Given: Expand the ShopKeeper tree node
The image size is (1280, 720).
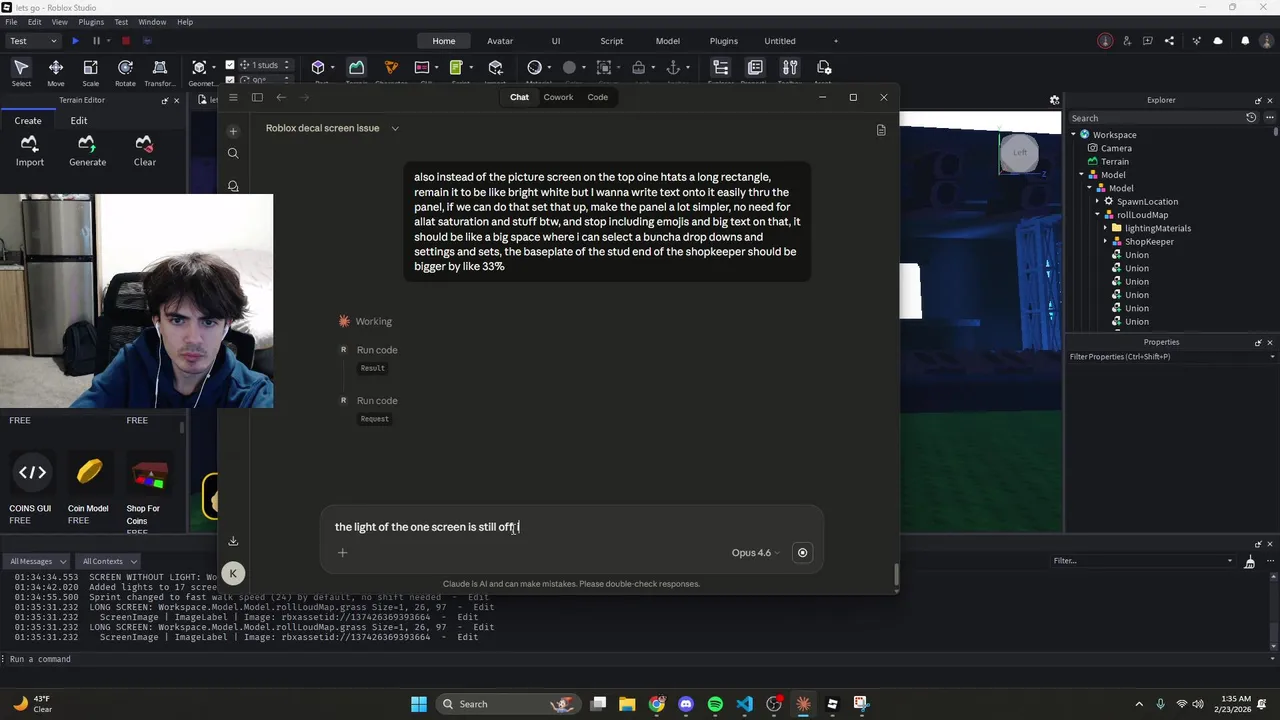Looking at the screenshot, I should (1106, 241).
